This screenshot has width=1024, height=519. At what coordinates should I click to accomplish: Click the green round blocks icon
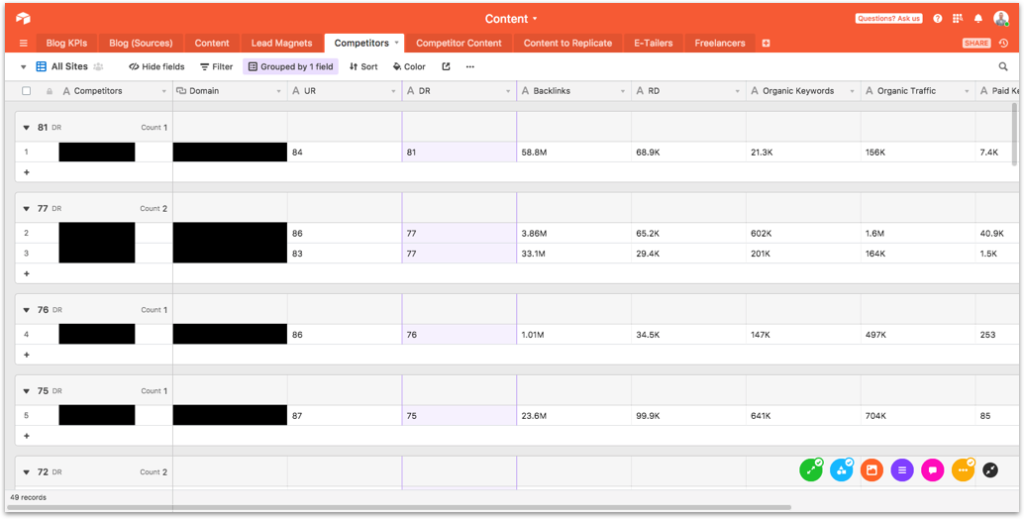810,470
